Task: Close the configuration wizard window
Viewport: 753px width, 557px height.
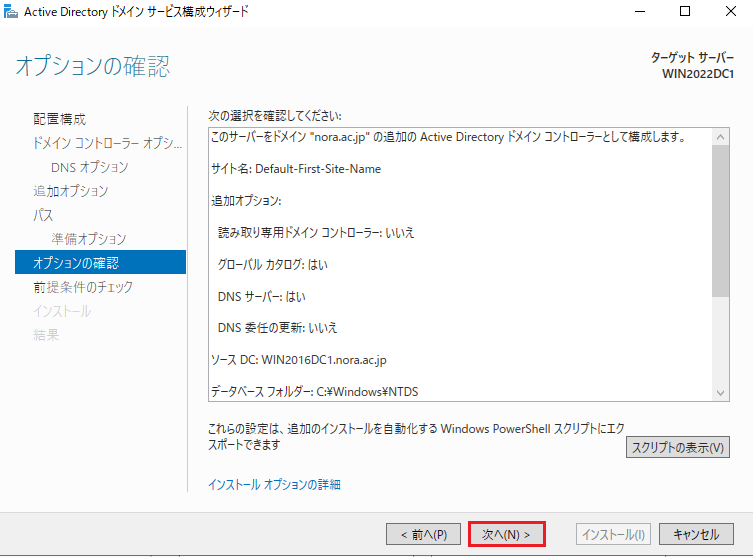Action: (731, 11)
